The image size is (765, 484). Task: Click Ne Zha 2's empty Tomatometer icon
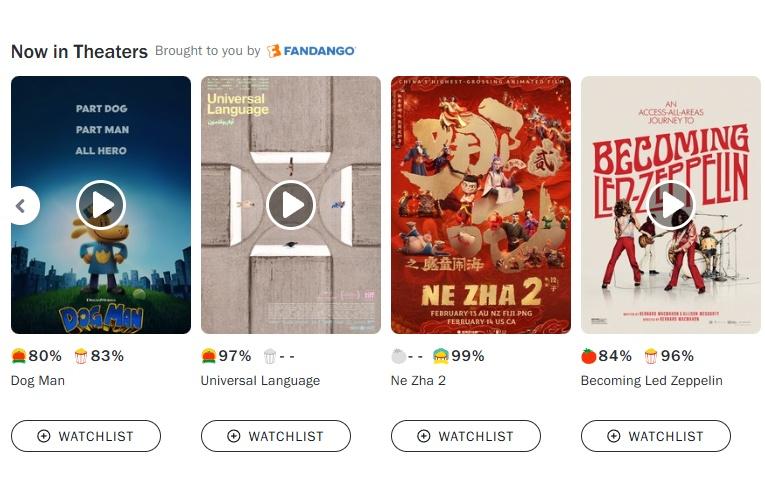[x=399, y=356]
